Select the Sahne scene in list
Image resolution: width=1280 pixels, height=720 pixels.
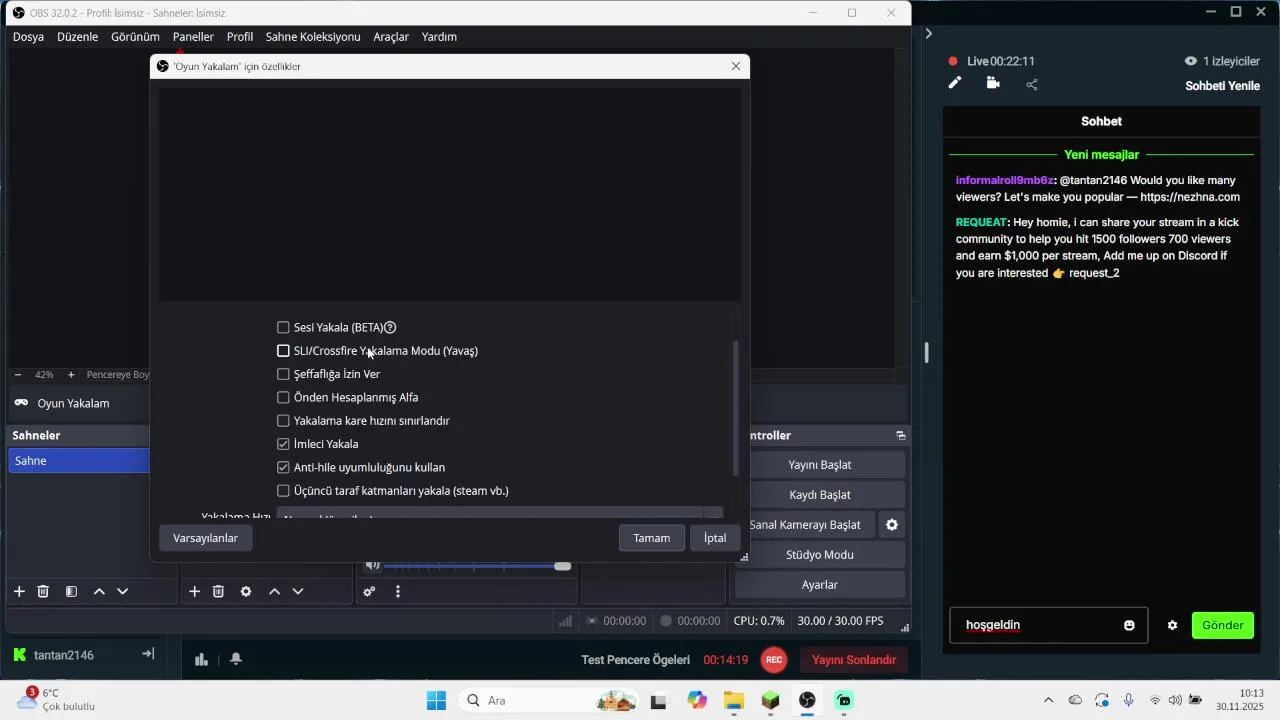pyautogui.click(x=79, y=461)
